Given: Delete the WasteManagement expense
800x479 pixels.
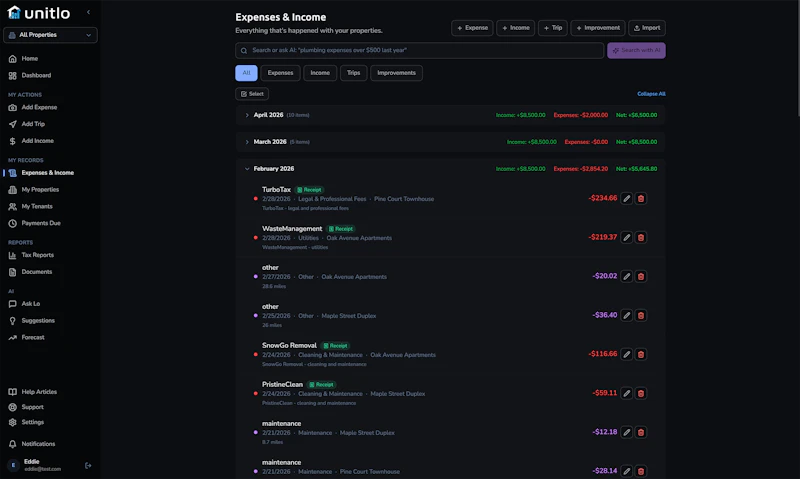Looking at the screenshot, I should [x=641, y=237].
